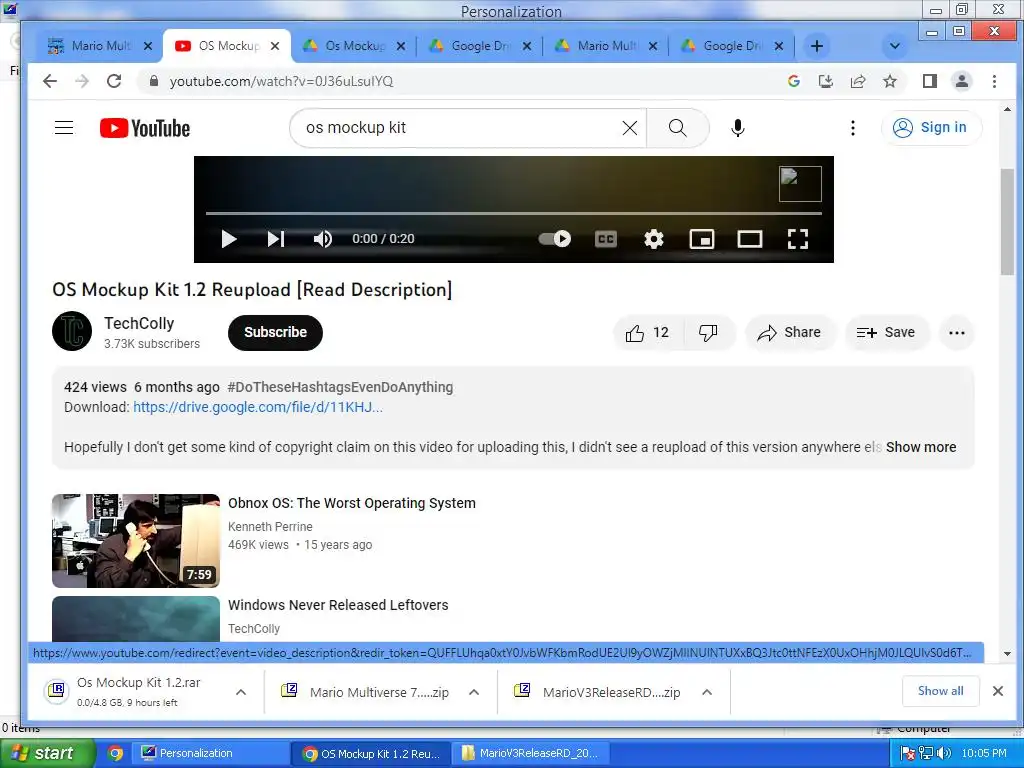Image resolution: width=1024 pixels, height=768 pixels.
Task: Open Chrome three-dot menu
Action: [994, 81]
